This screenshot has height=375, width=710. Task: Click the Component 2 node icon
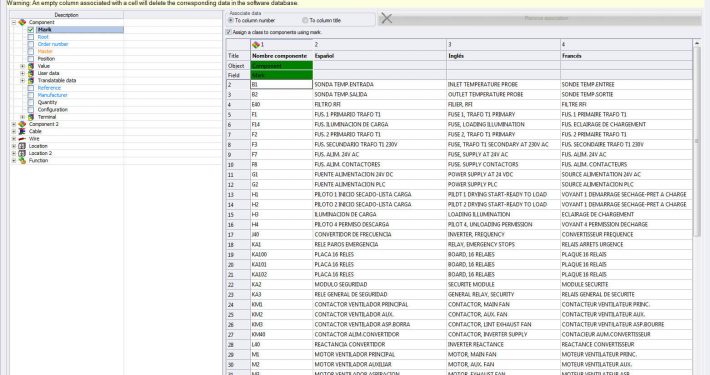[22, 124]
